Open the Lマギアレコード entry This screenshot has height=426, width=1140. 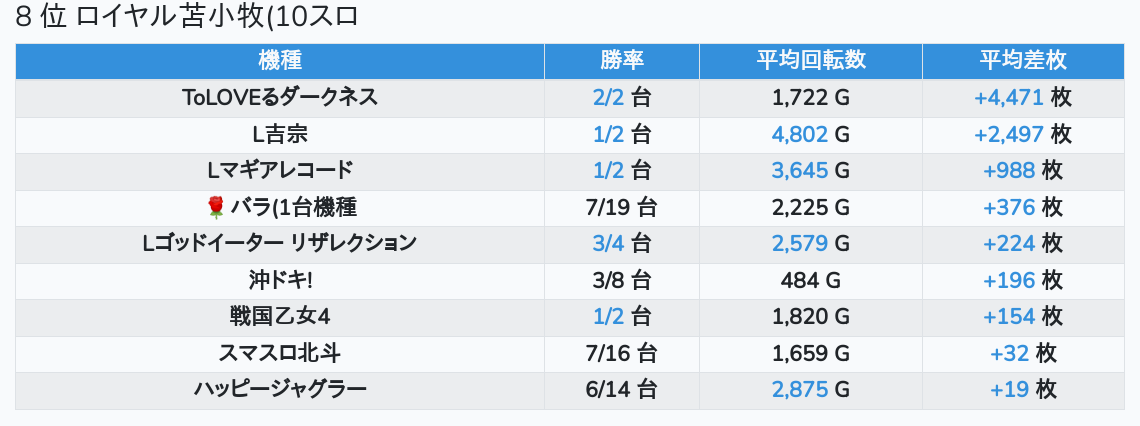pyautogui.click(x=280, y=171)
